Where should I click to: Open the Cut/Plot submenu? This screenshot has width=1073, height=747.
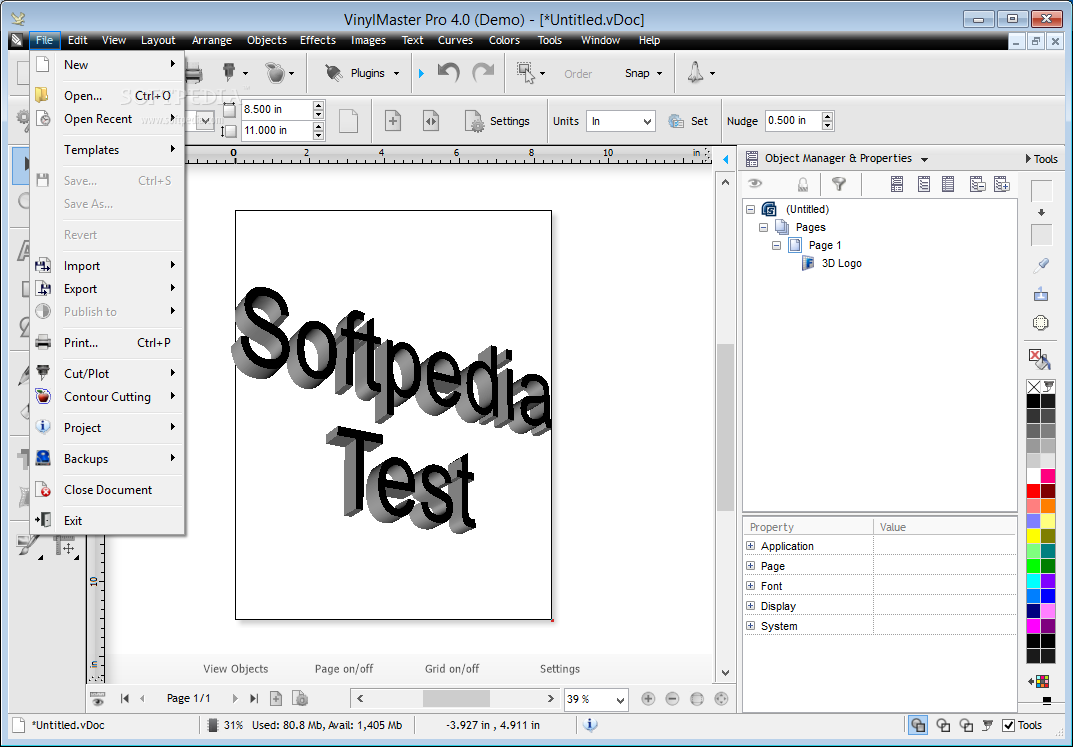point(107,374)
